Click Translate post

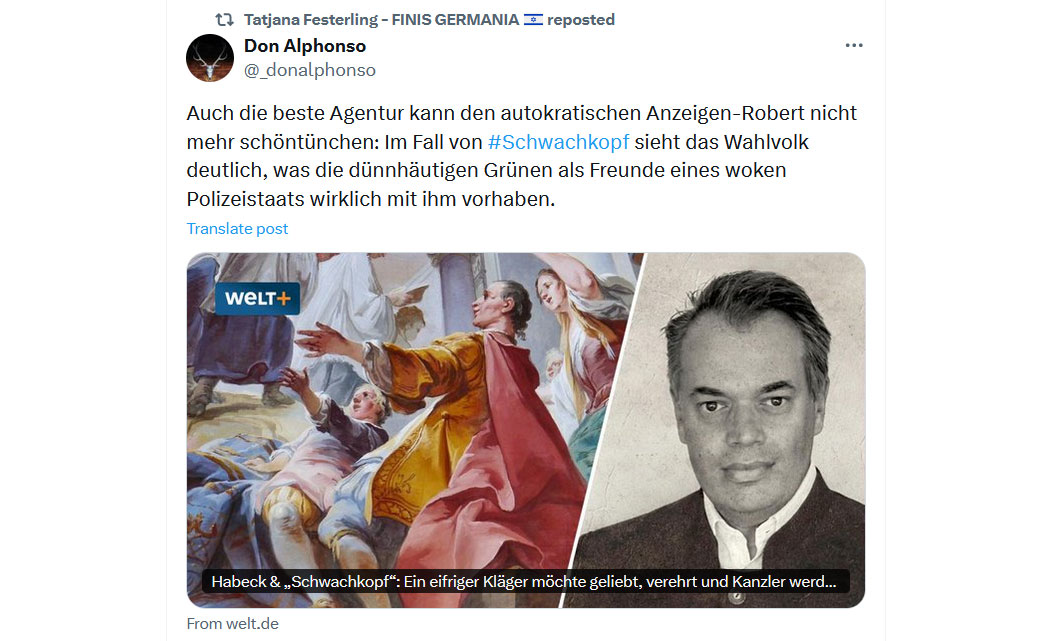pos(237,228)
